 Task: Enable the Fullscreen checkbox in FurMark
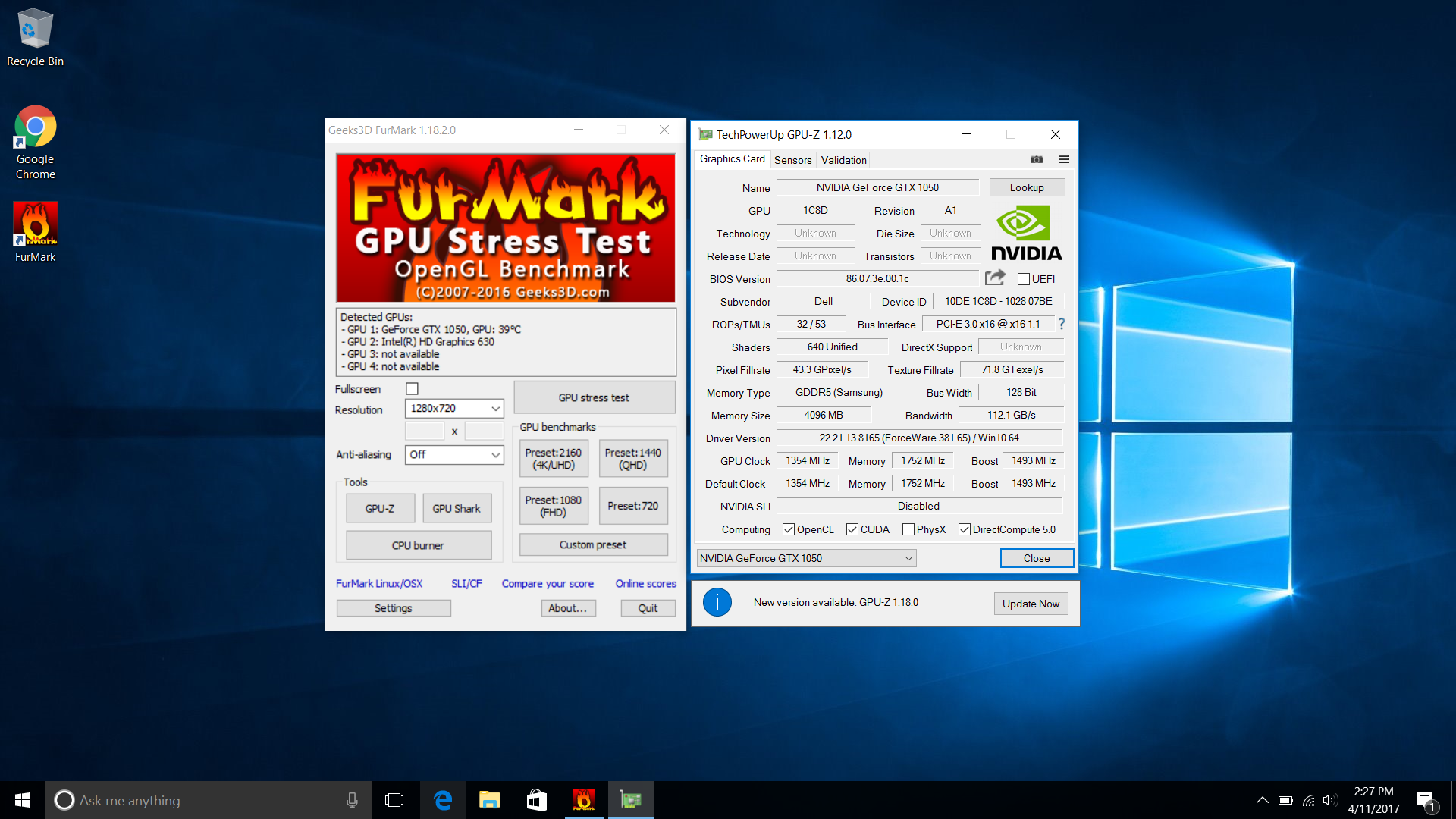412,389
